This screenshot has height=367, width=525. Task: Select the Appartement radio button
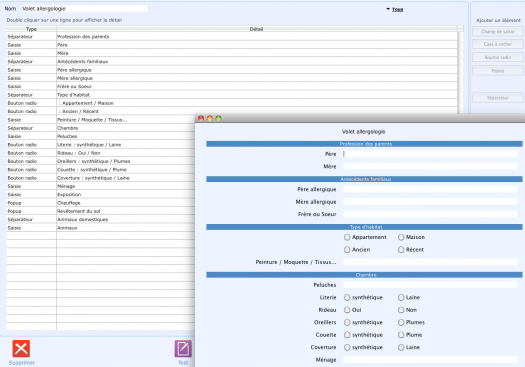347,237
